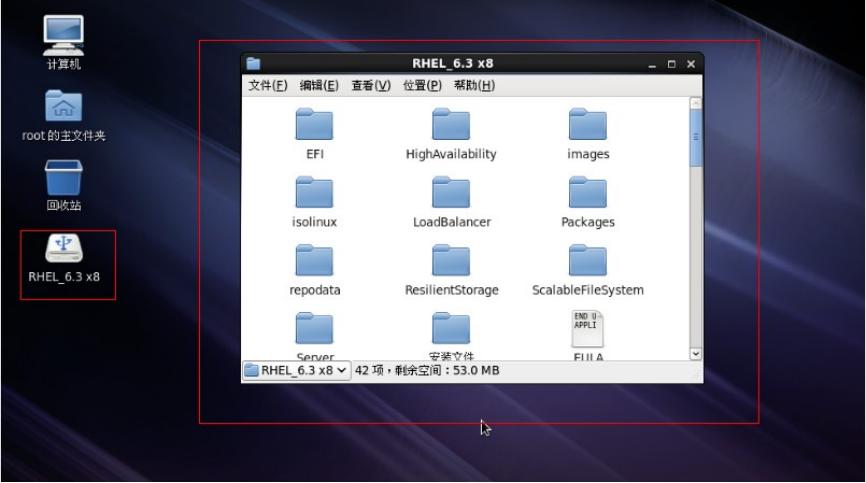Open the EFI folder icon
This screenshot has width=866, height=483.
[314, 124]
